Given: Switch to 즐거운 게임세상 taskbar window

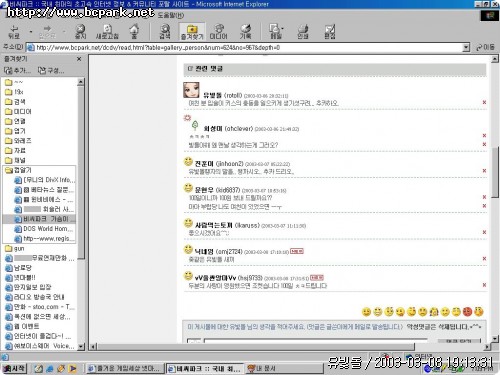Looking at the screenshot, I should coord(124,368).
